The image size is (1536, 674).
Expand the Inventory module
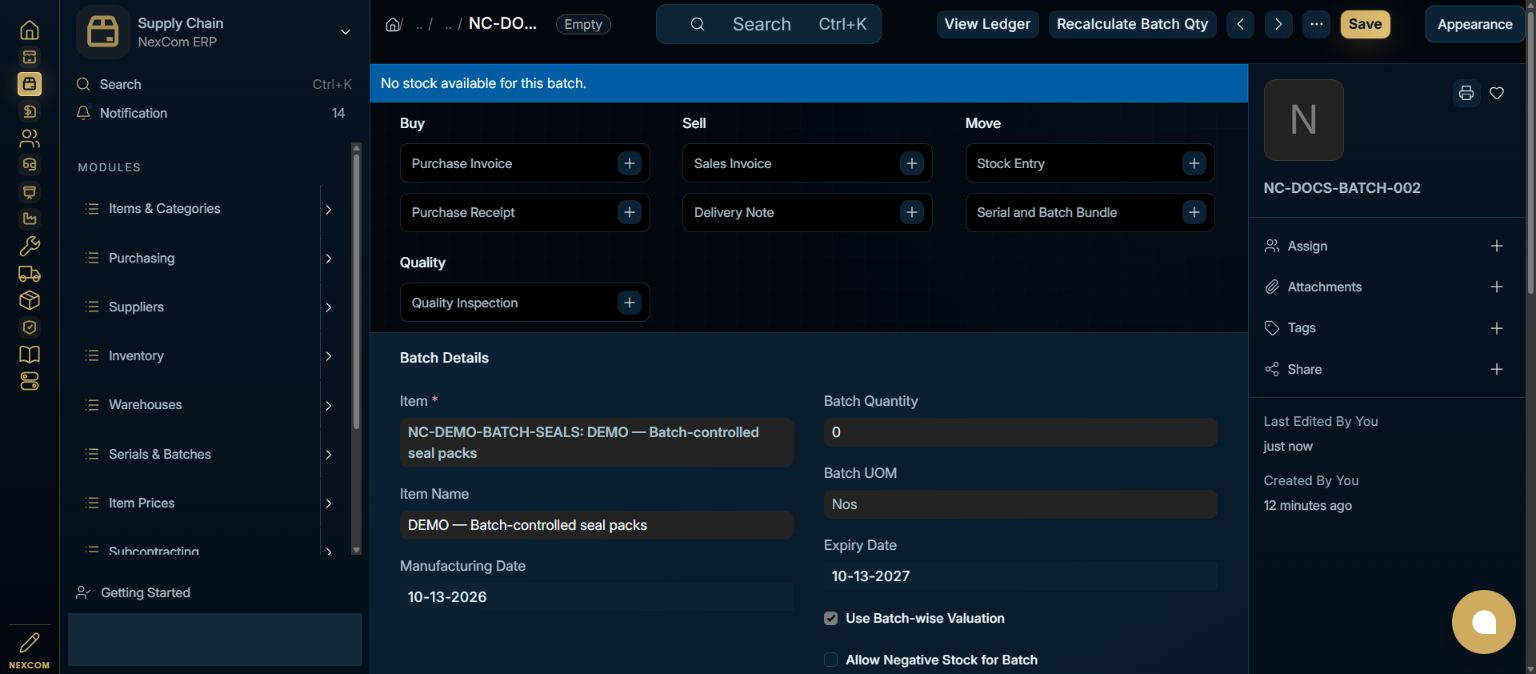[x=328, y=356]
